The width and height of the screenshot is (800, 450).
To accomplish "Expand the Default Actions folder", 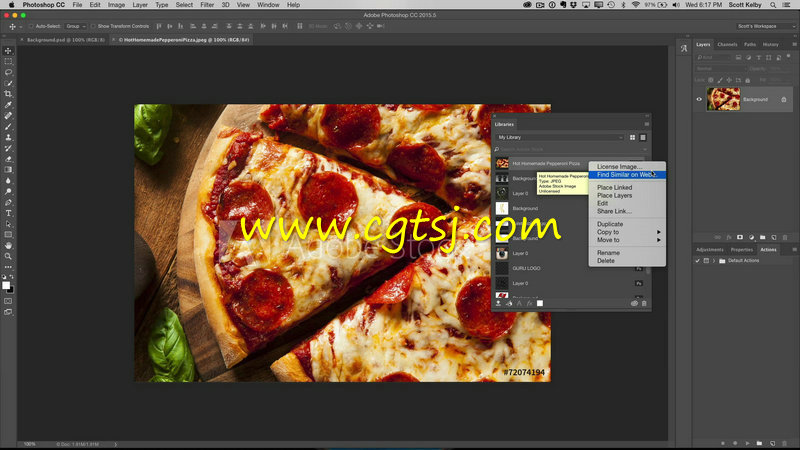I will click(x=714, y=261).
